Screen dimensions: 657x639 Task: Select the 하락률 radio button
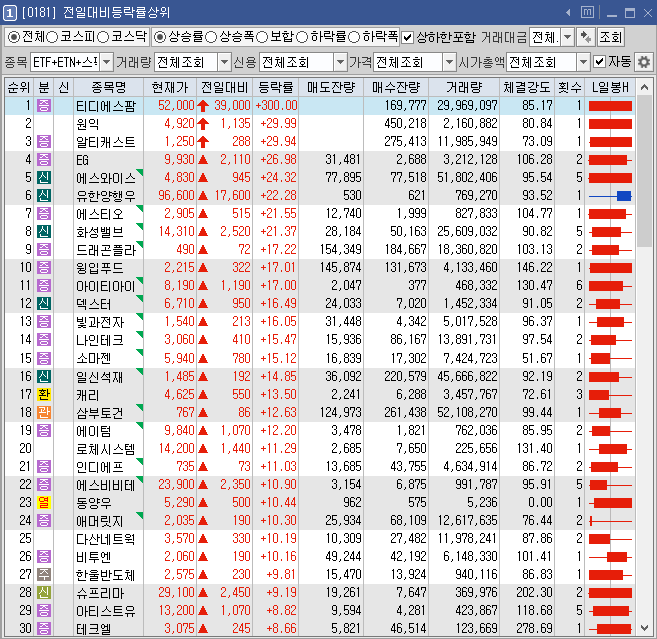point(302,37)
